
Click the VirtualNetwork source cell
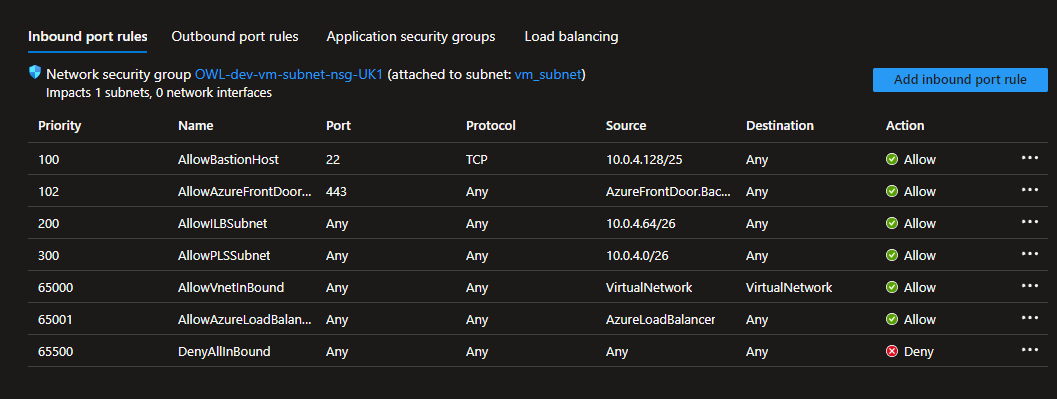(x=649, y=288)
